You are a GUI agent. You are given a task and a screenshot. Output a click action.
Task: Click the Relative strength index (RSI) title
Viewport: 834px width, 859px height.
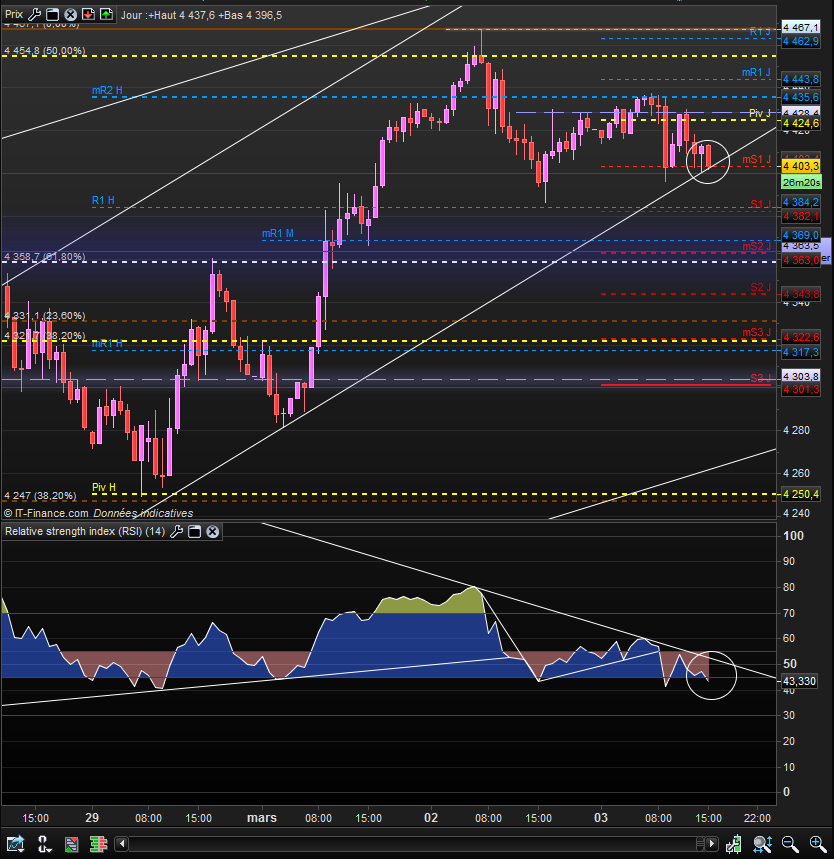[x=84, y=532]
